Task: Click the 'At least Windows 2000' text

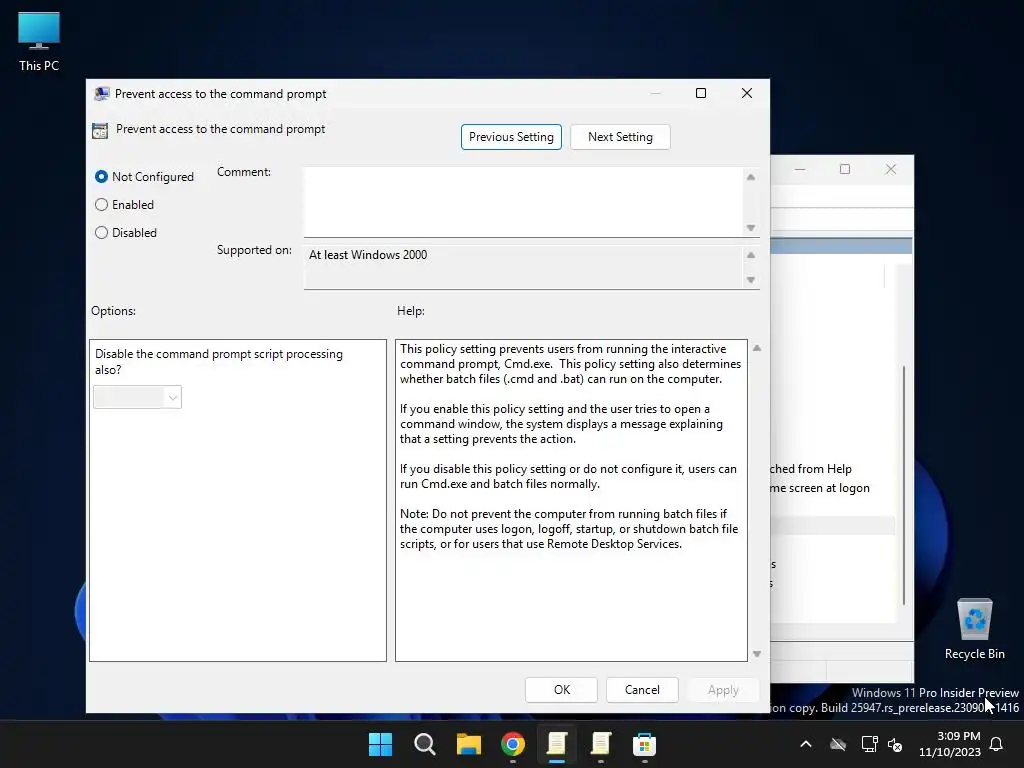Action: (x=368, y=255)
